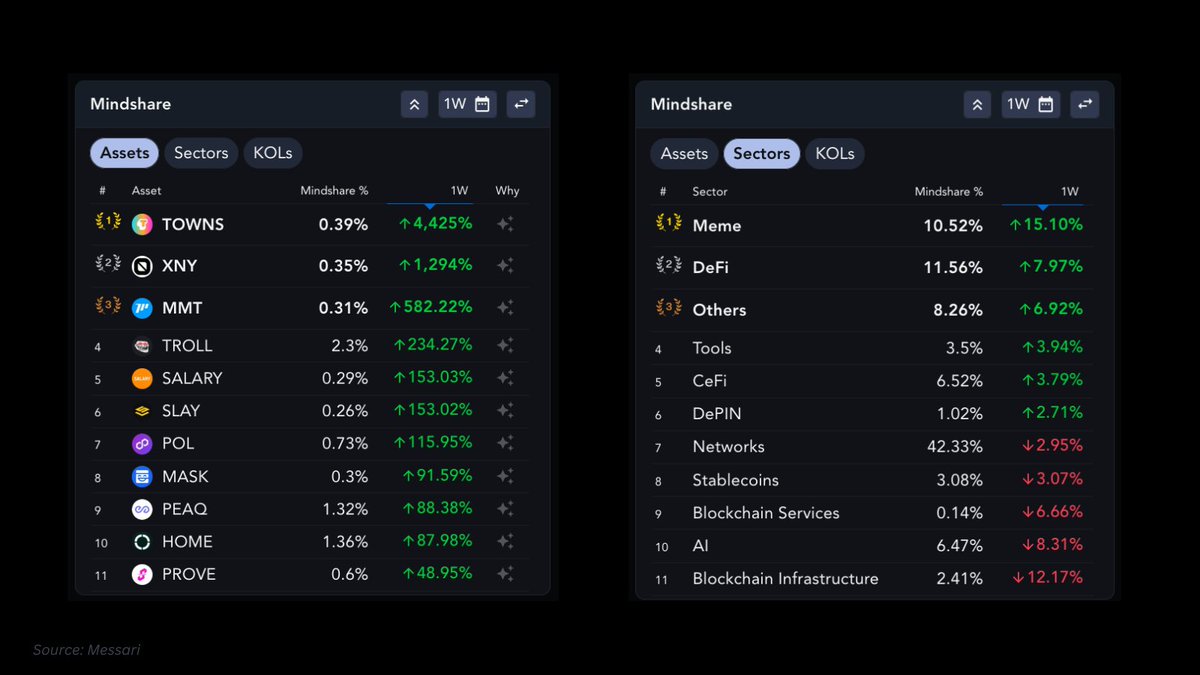
Task: Switch to KOLs tab in left panel
Action: click(273, 153)
